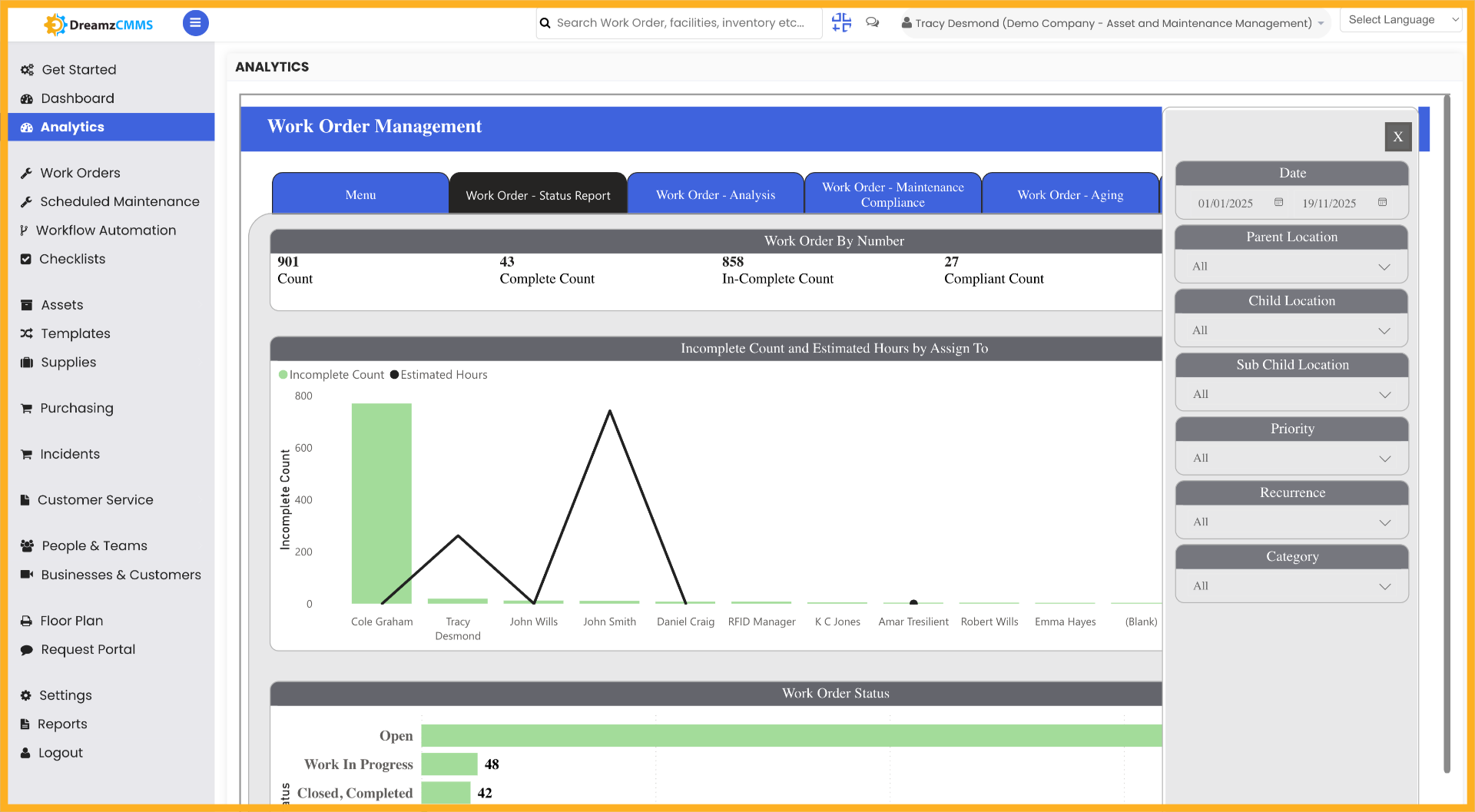Viewport: 1475px width, 812px height.
Task: Click the Floor Plan printer icon
Action: coord(26,621)
